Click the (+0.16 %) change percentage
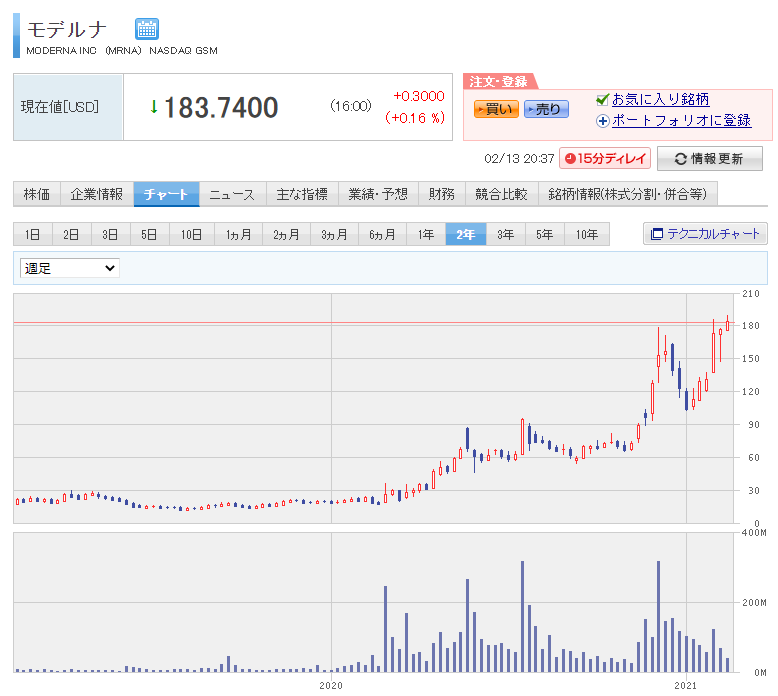The height and width of the screenshot is (696, 778). click(415, 118)
